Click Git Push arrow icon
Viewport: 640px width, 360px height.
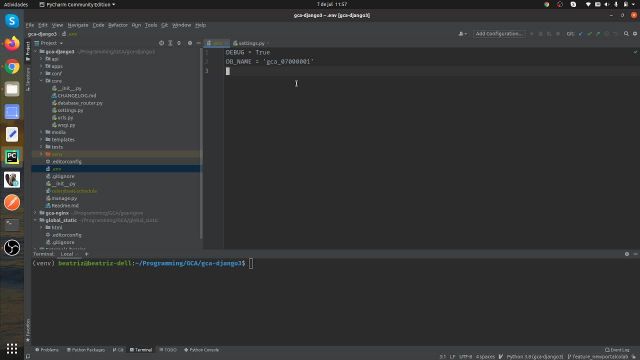[x=598, y=34]
